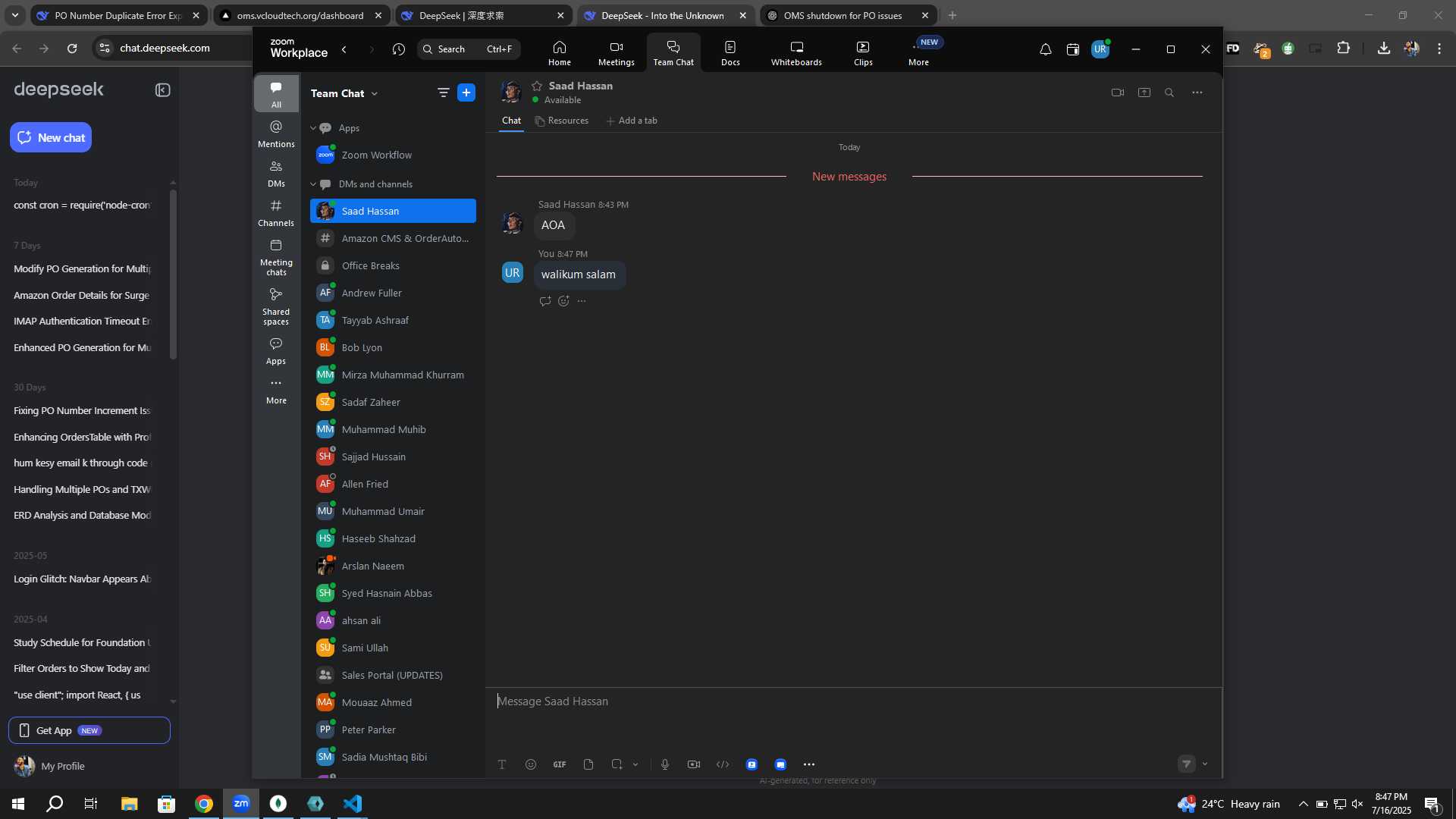Open Meeting chats in sidebar
The image size is (1456, 819).
pyautogui.click(x=276, y=257)
